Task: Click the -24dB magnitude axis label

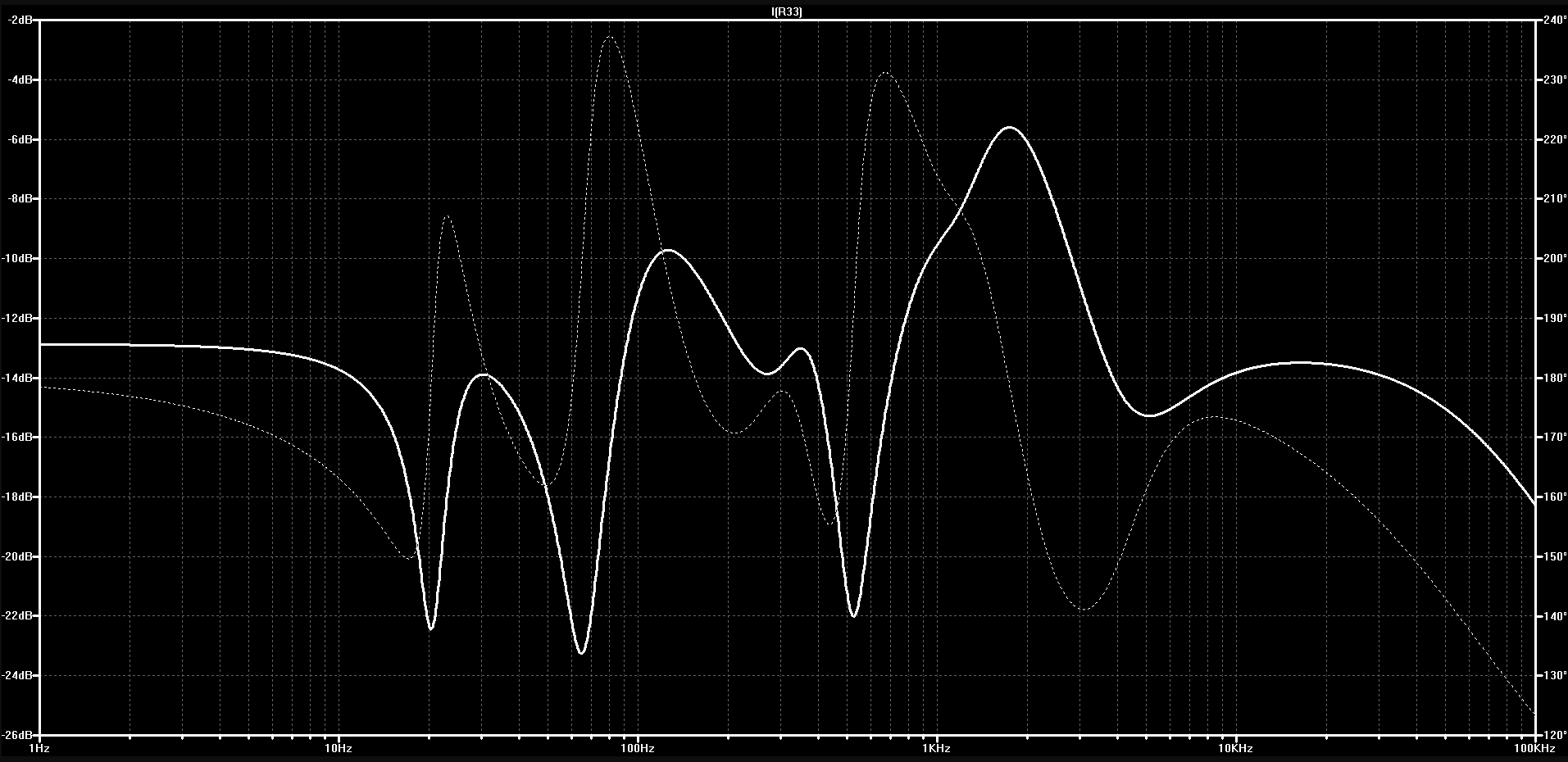Action: (x=17, y=676)
